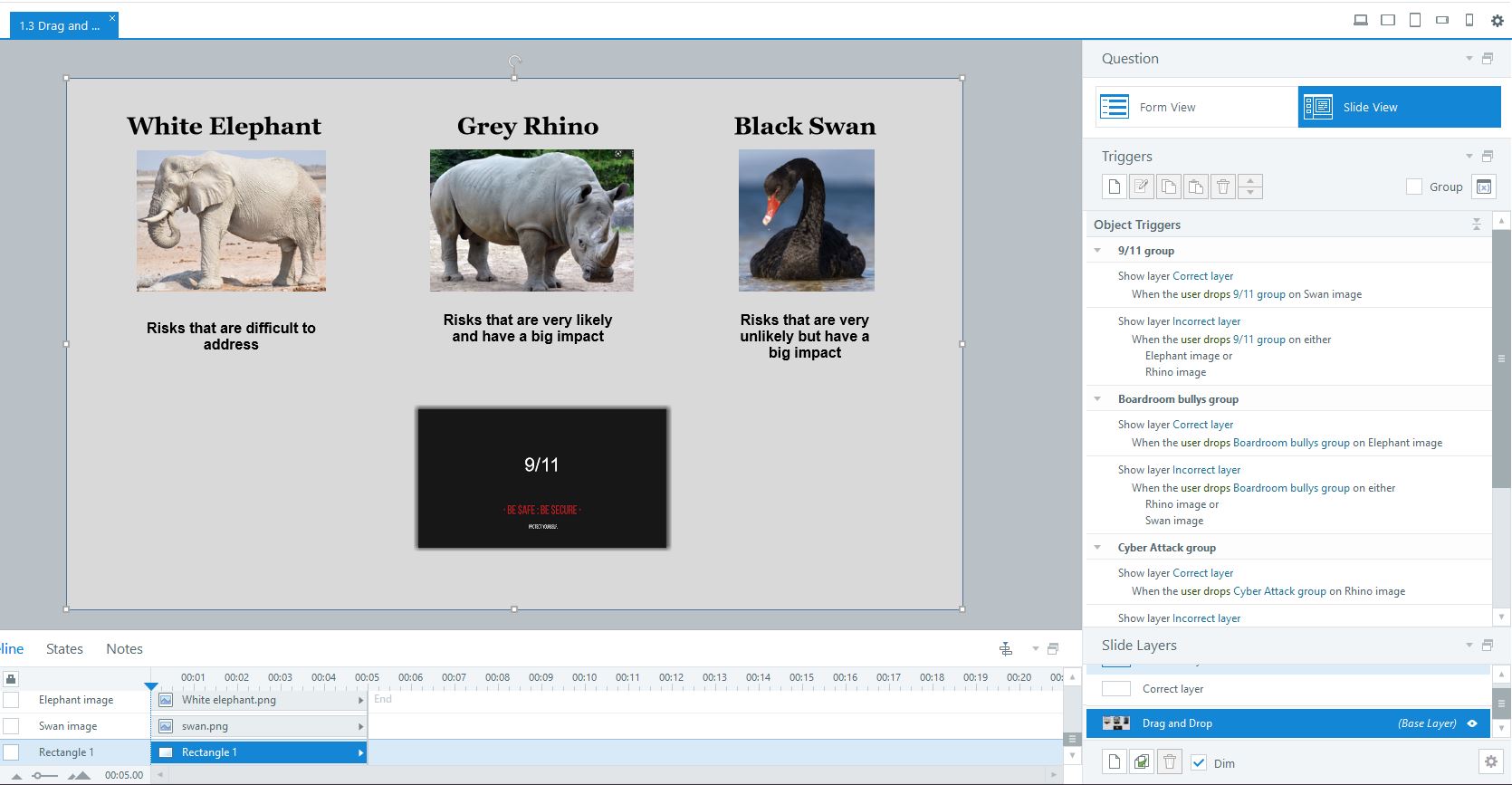Screen dimensions: 1512x785
Task: Collapse the Cyber Attack group
Action: 1098,548
